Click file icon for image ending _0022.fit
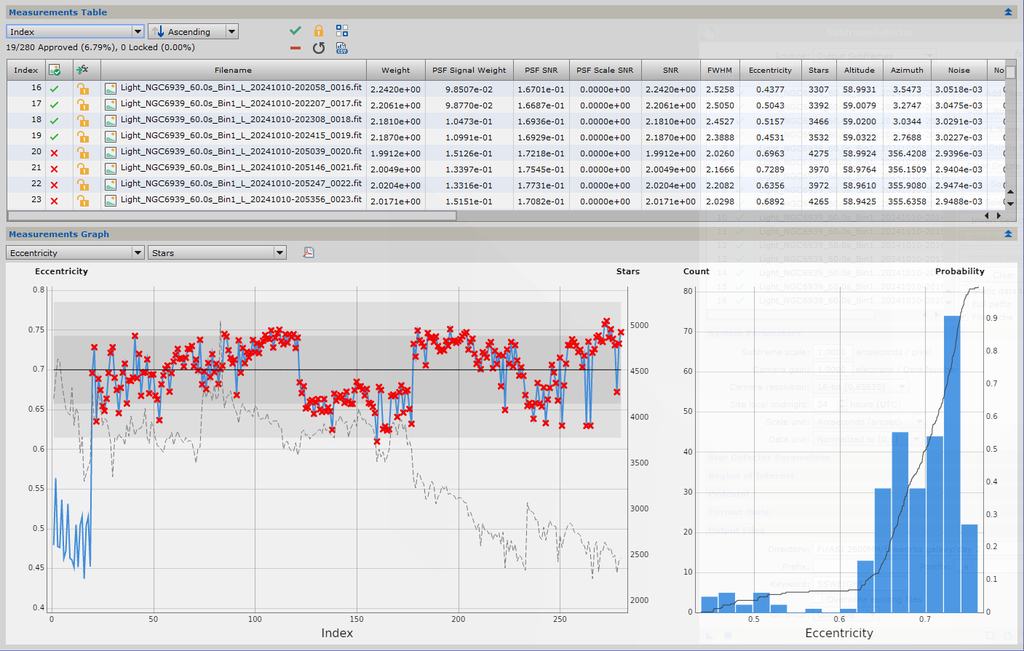 point(111,184)
